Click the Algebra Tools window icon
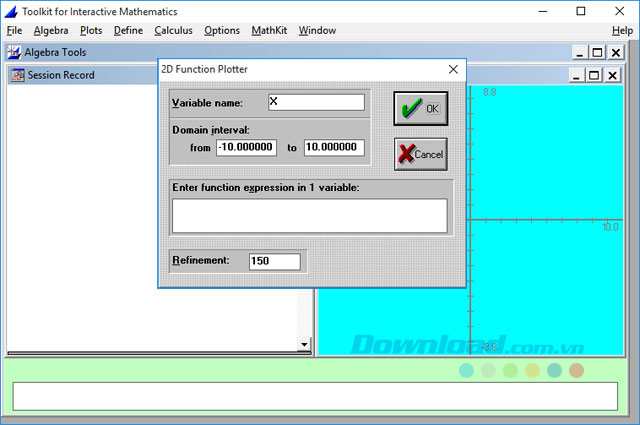This screenshot has width=640, height=425. (13, 52)
